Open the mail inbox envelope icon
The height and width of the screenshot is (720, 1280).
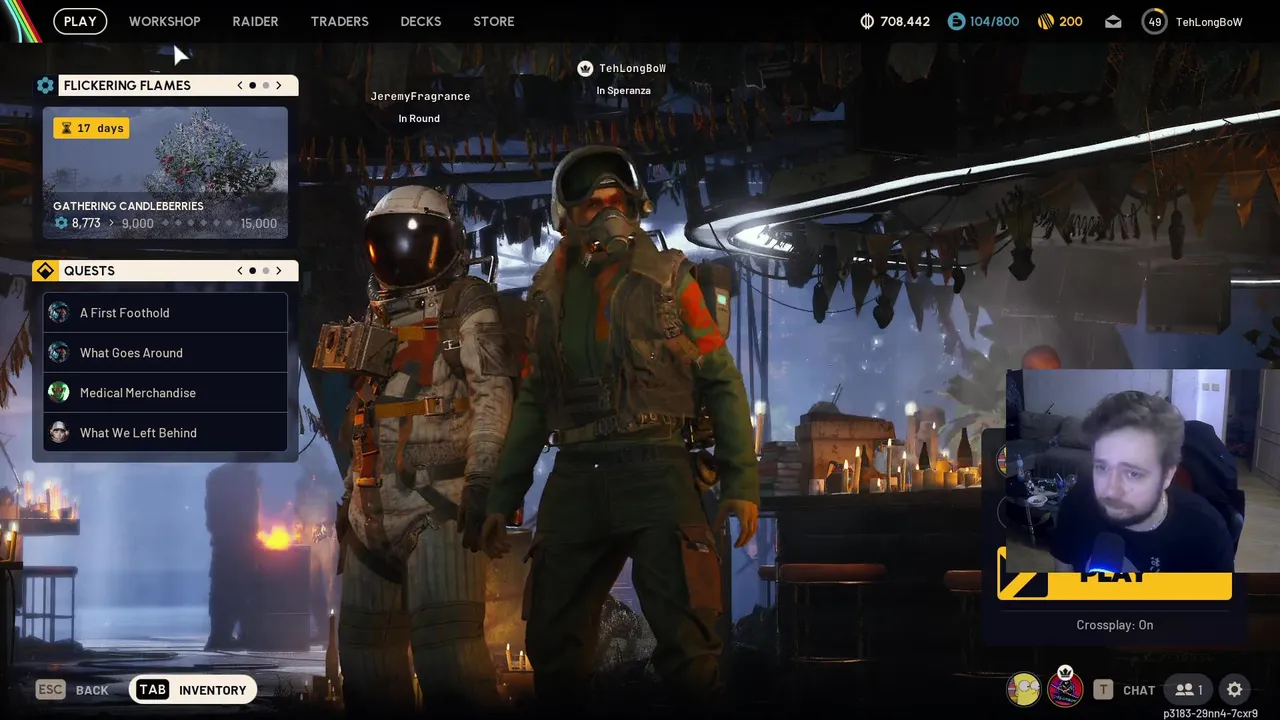coord(1113,22)
